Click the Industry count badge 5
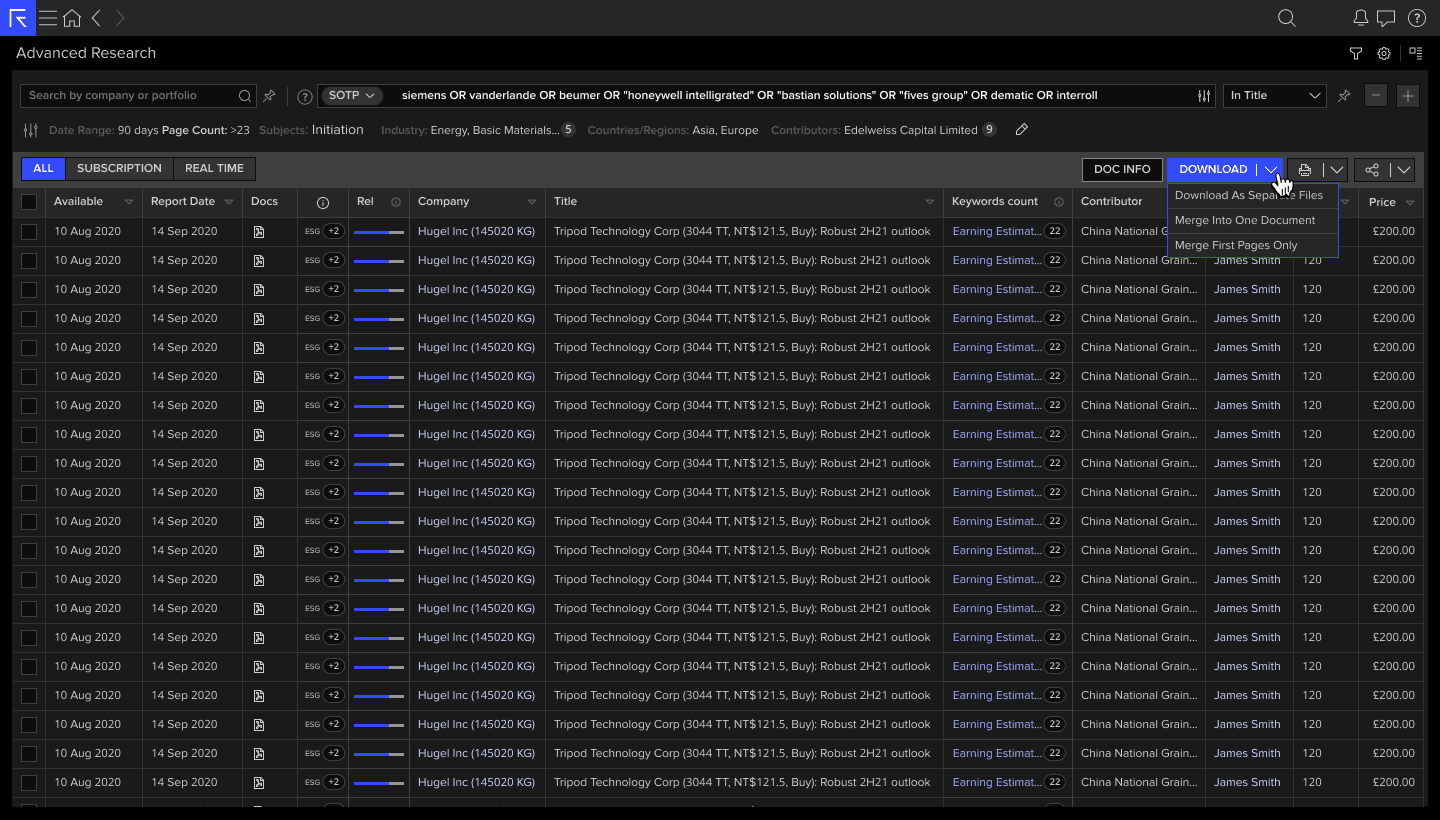The width and height of the screenshot is (1440, 820). click(568, 130)
